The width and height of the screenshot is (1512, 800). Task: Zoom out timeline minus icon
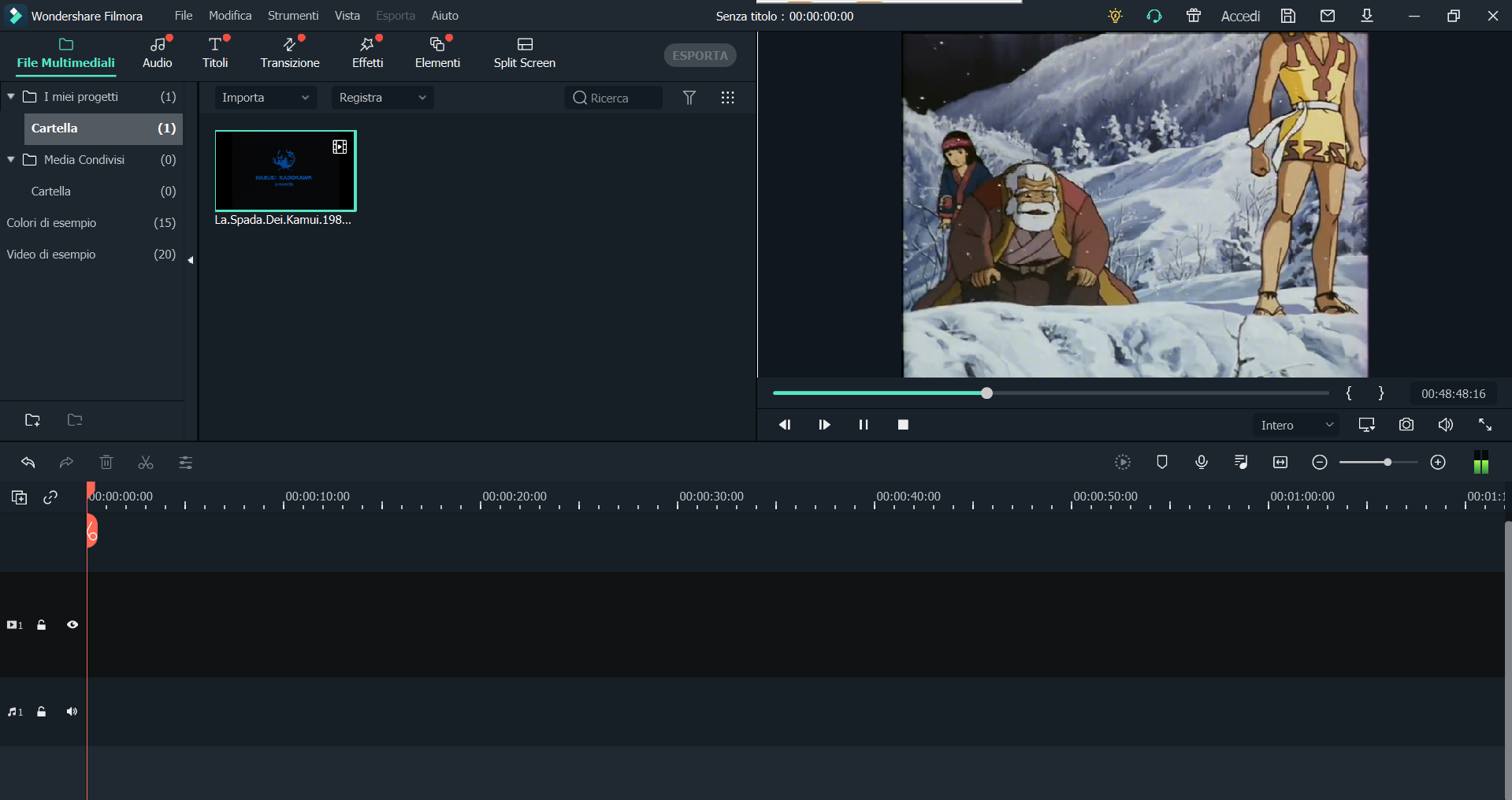click(1320, 463)
